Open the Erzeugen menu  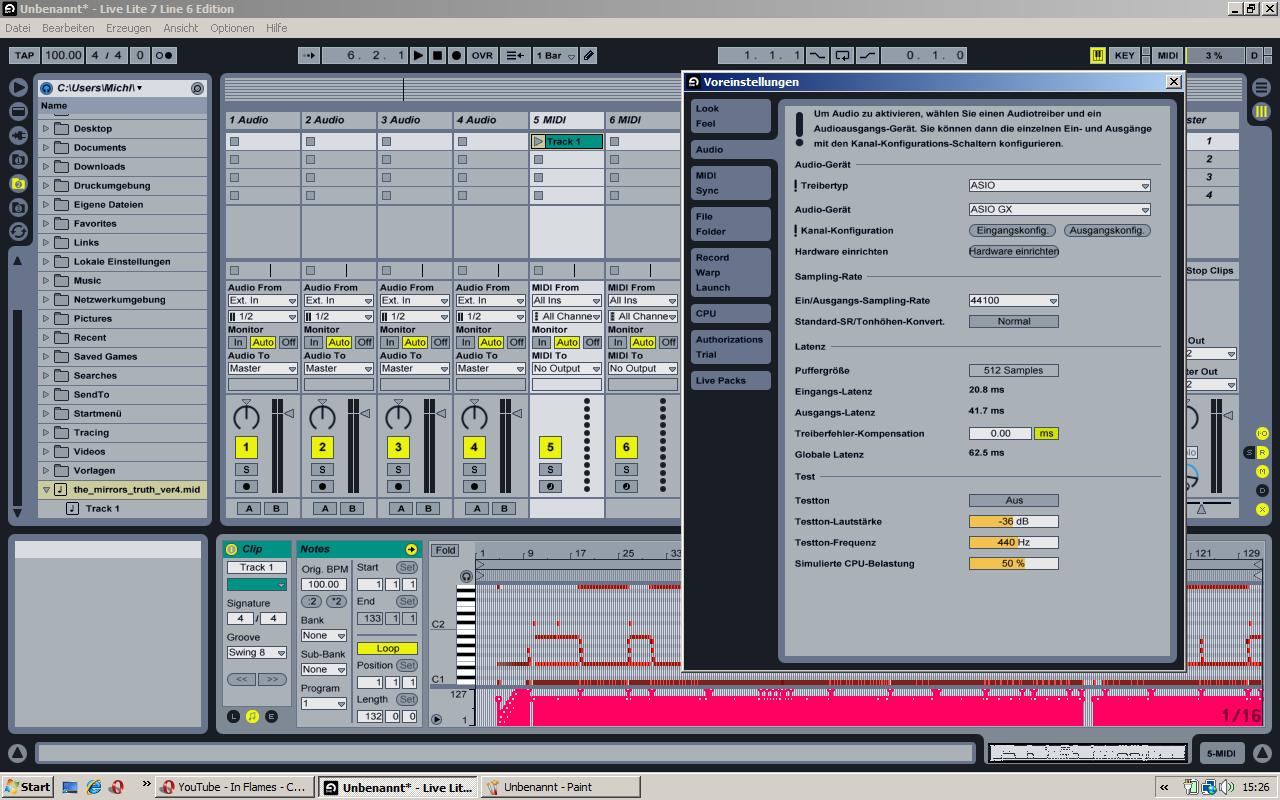(x=128, y=28)
